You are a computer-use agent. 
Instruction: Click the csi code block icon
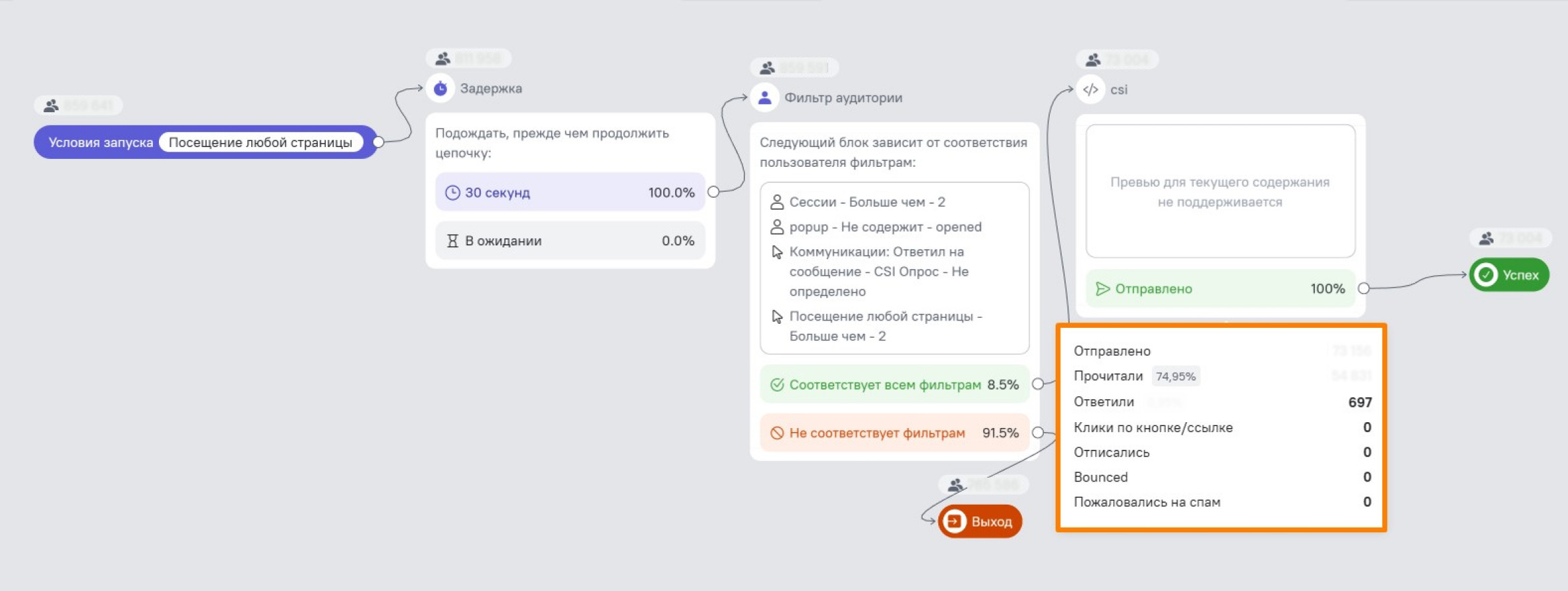1091,90
